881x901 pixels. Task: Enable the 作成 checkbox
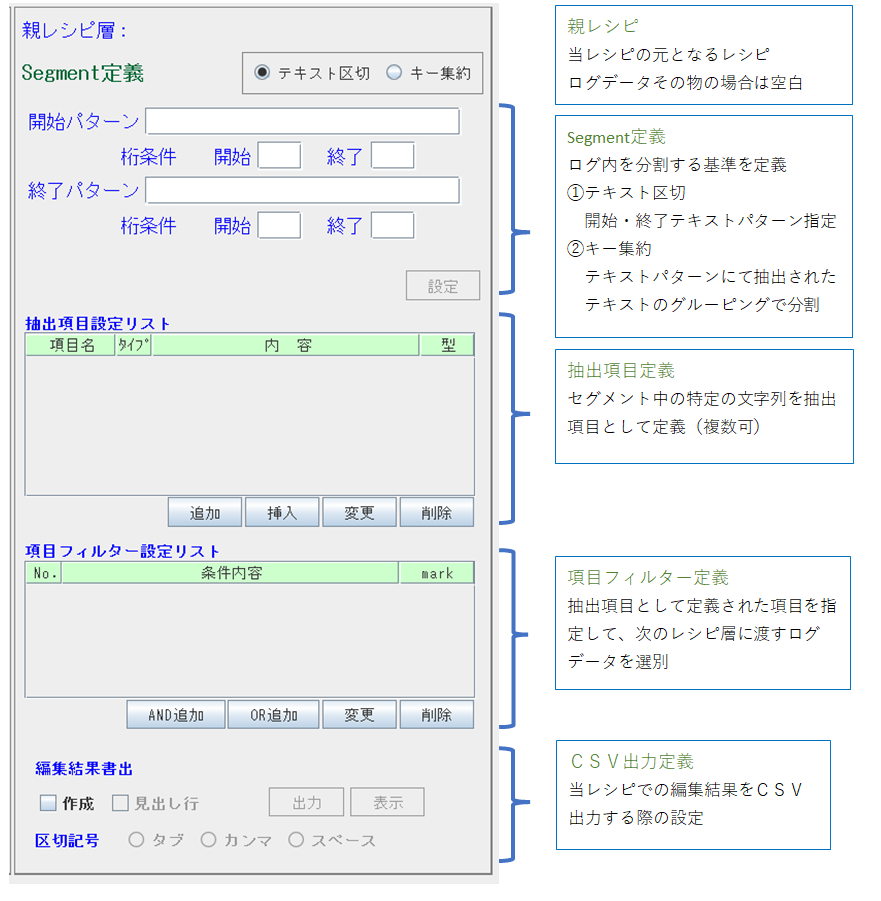(x=48, y=803)
